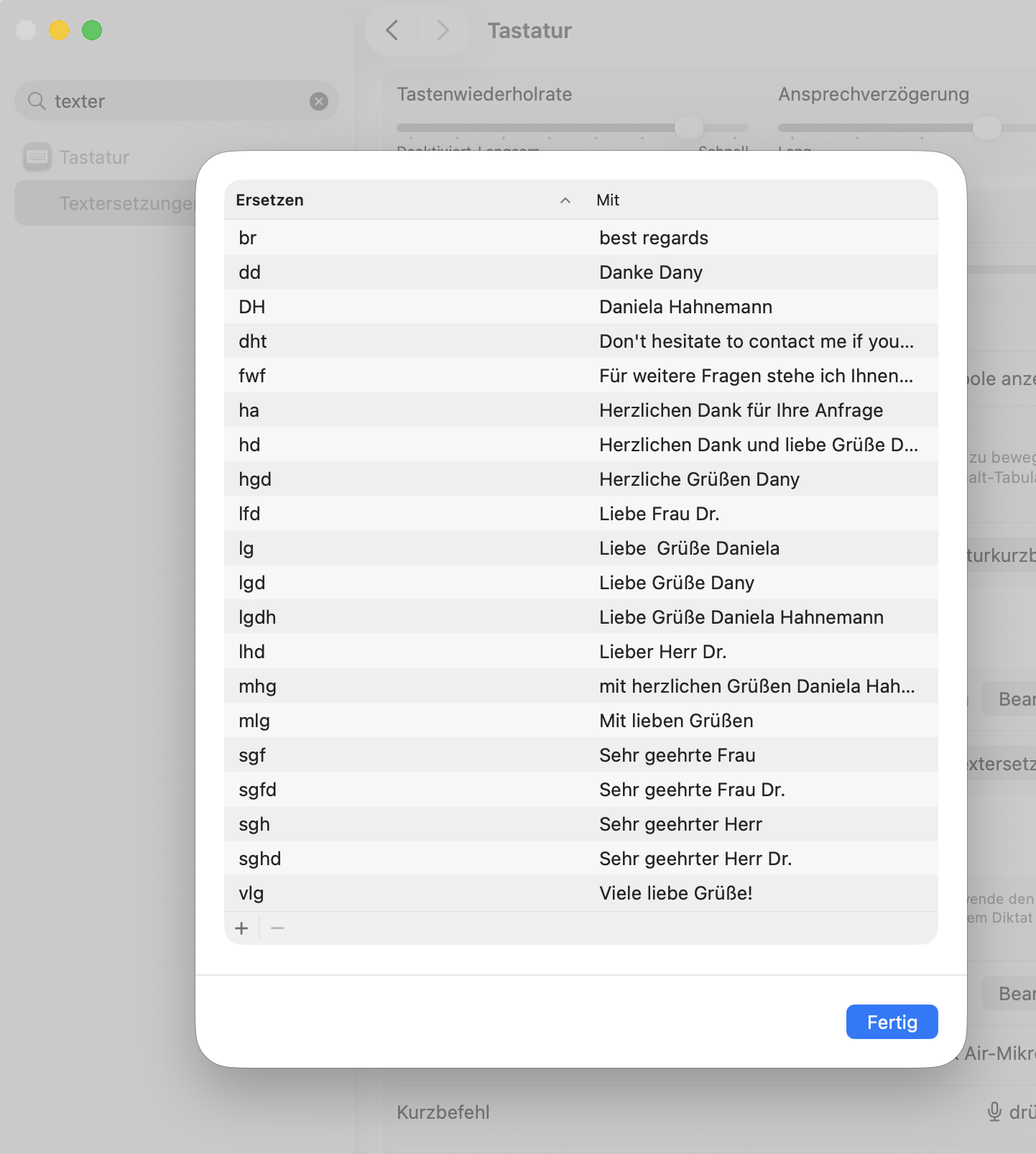Clear the texter search field

319,101
